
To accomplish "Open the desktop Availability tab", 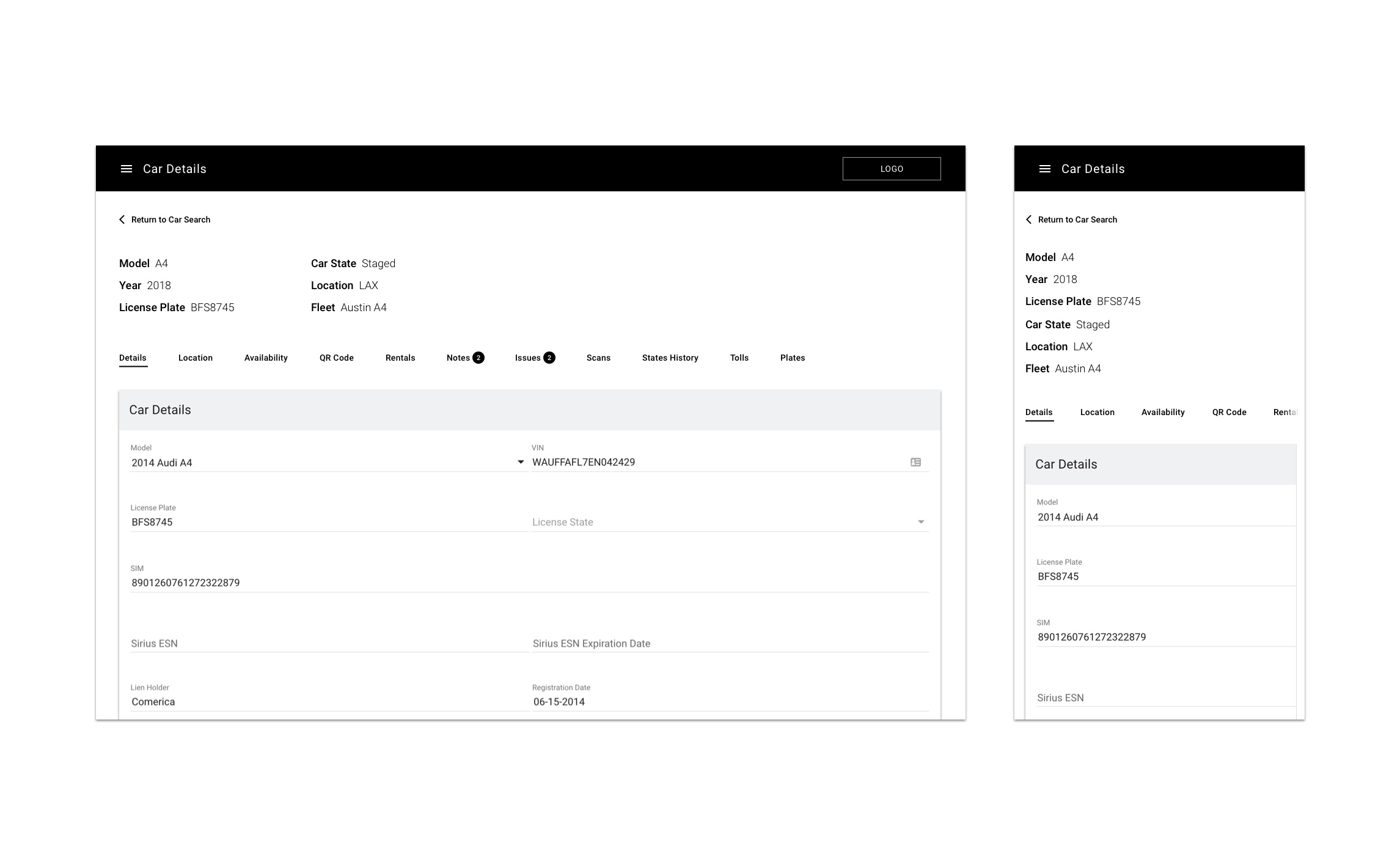I will click(x=266, y=358).
